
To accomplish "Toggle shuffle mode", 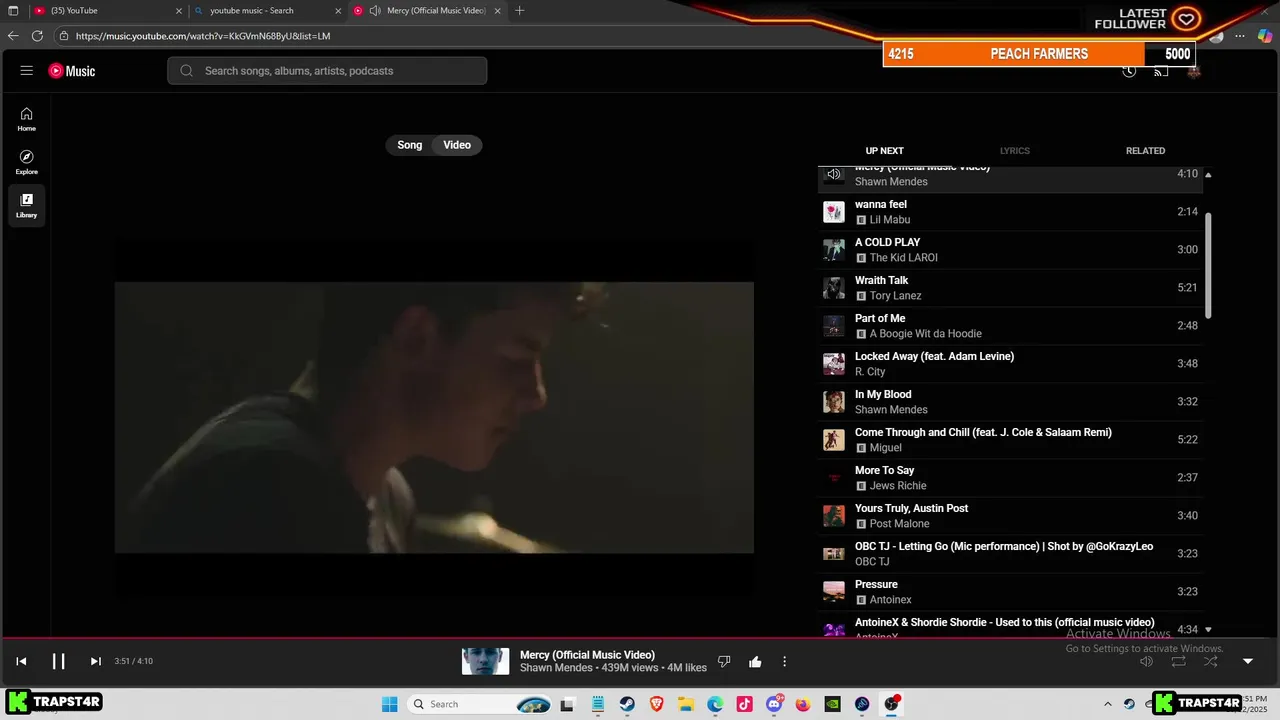I will pos(1211,661).
